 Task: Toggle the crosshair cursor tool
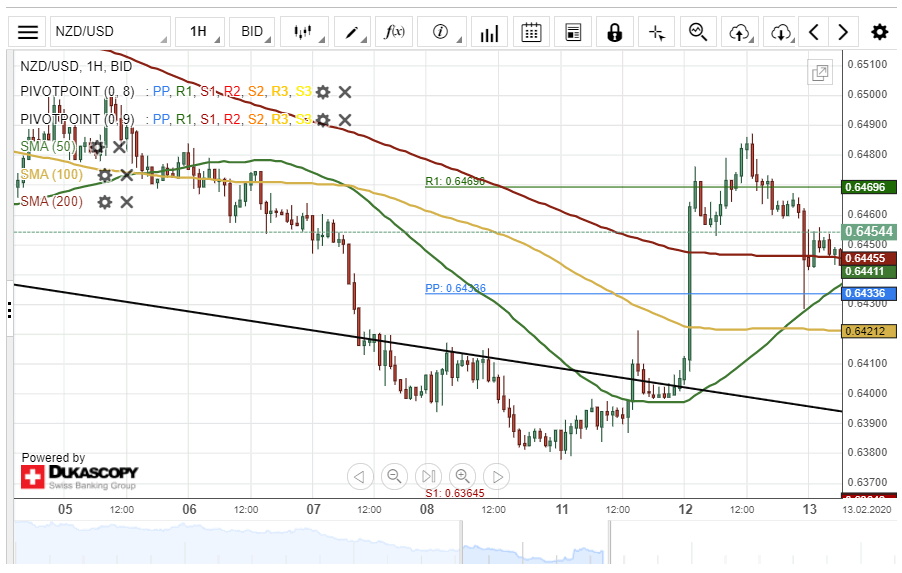point(656,32)
